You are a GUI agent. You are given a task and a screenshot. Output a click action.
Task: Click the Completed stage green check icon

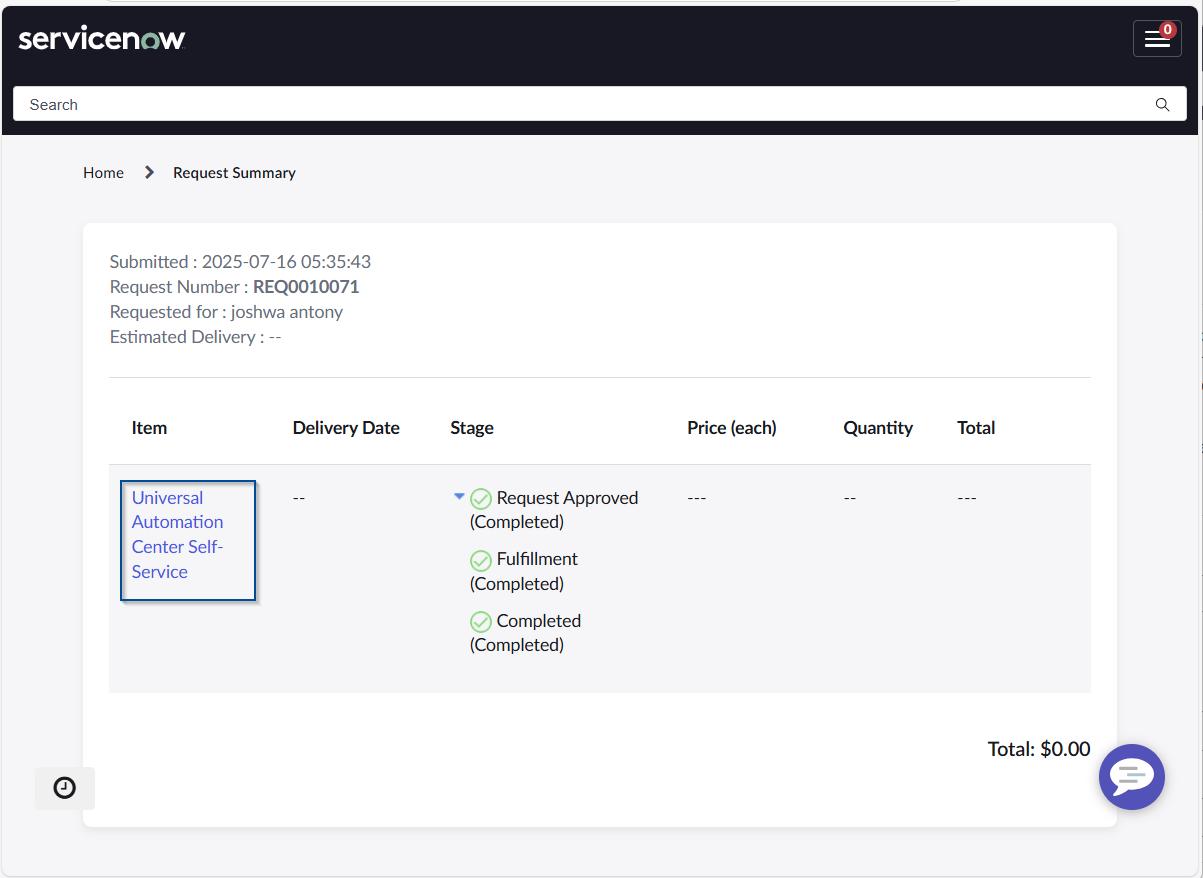[481, 622]
